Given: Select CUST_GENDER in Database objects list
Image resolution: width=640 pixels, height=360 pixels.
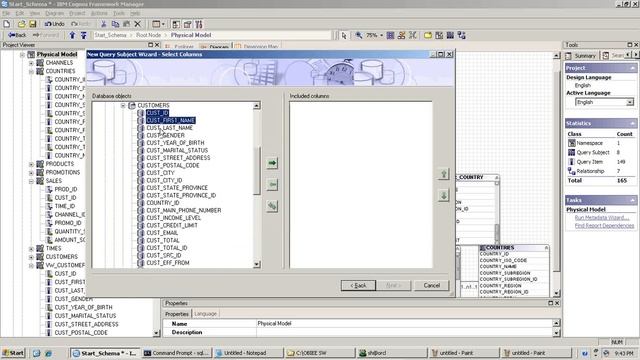Looking at the screenshot, I should coord(165,136).
